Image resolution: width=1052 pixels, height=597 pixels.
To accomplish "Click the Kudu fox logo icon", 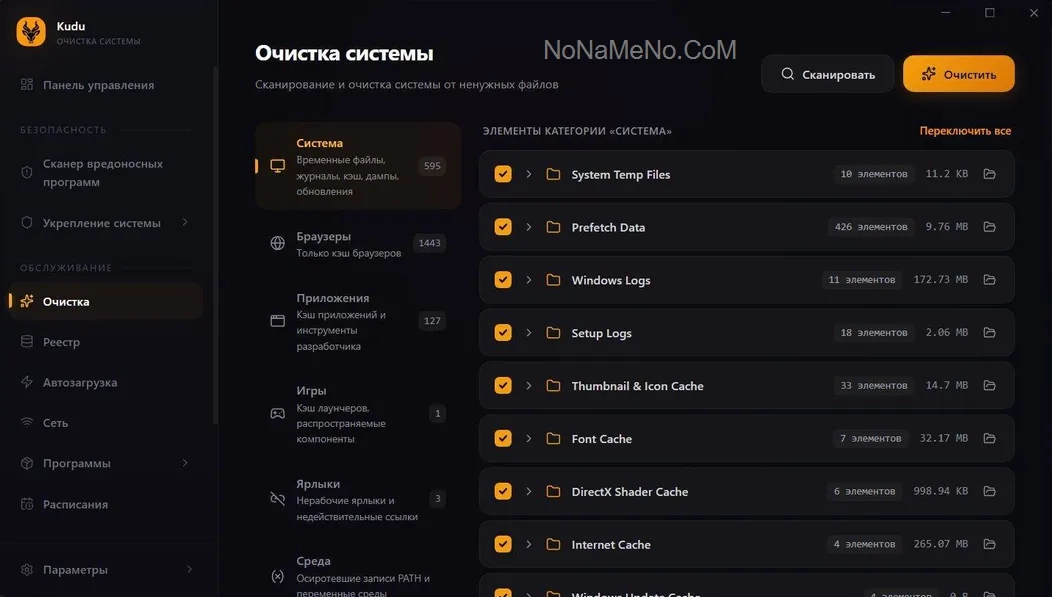I will tap(31, 32).
